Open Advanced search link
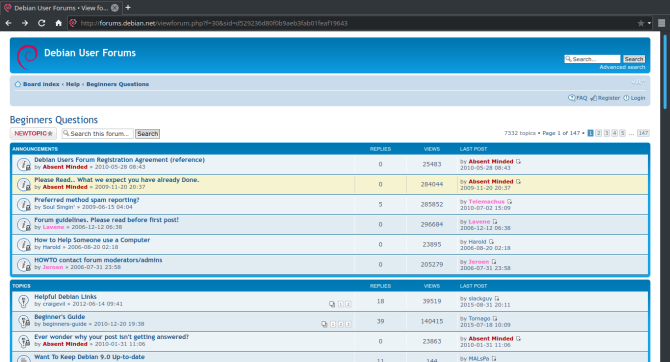670x362 pixels. tap(622, 67)
